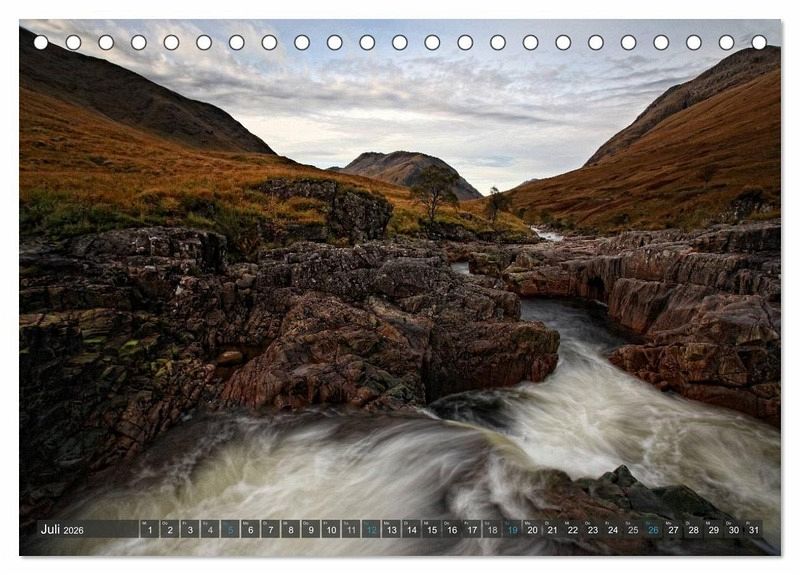800x575 pixels.
Task: Pick day 29 in the calendar strip
Action: [x=714, y=529]
